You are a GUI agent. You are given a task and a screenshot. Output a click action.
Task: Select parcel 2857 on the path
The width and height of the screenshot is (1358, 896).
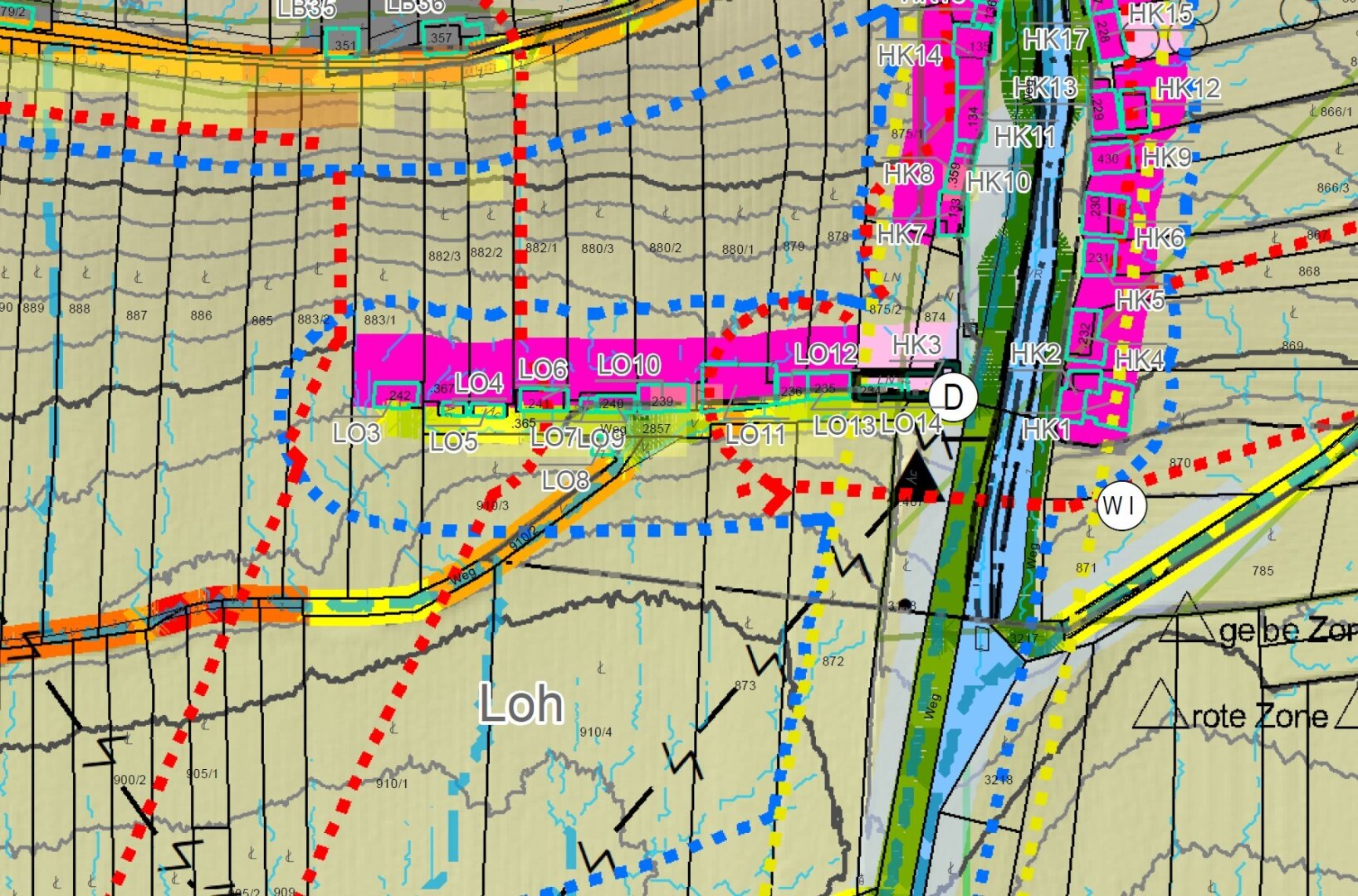point(656,428)
